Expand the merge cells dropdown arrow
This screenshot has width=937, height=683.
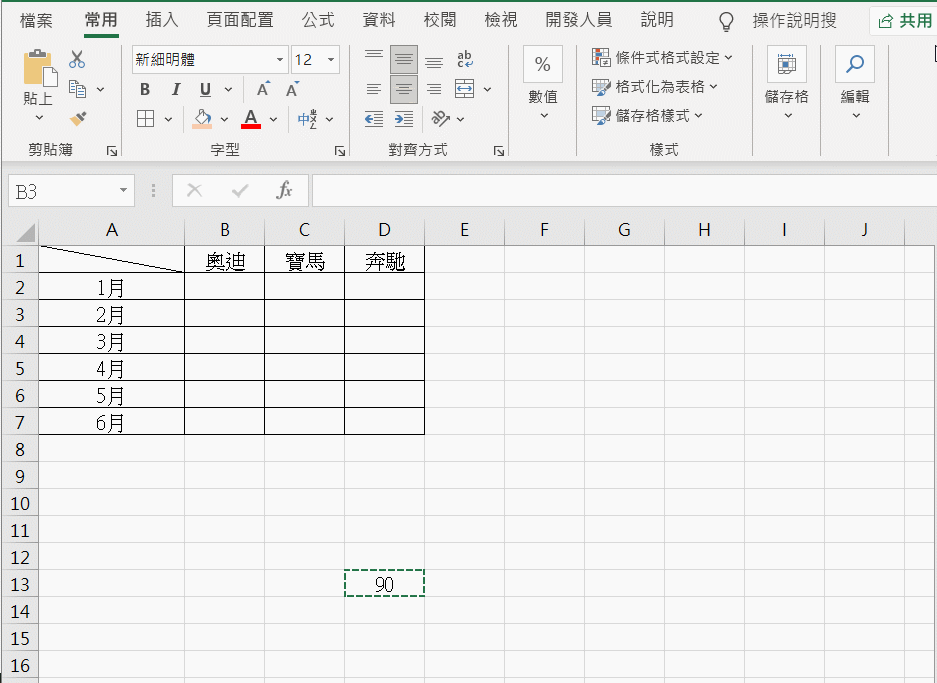[488, 90]
